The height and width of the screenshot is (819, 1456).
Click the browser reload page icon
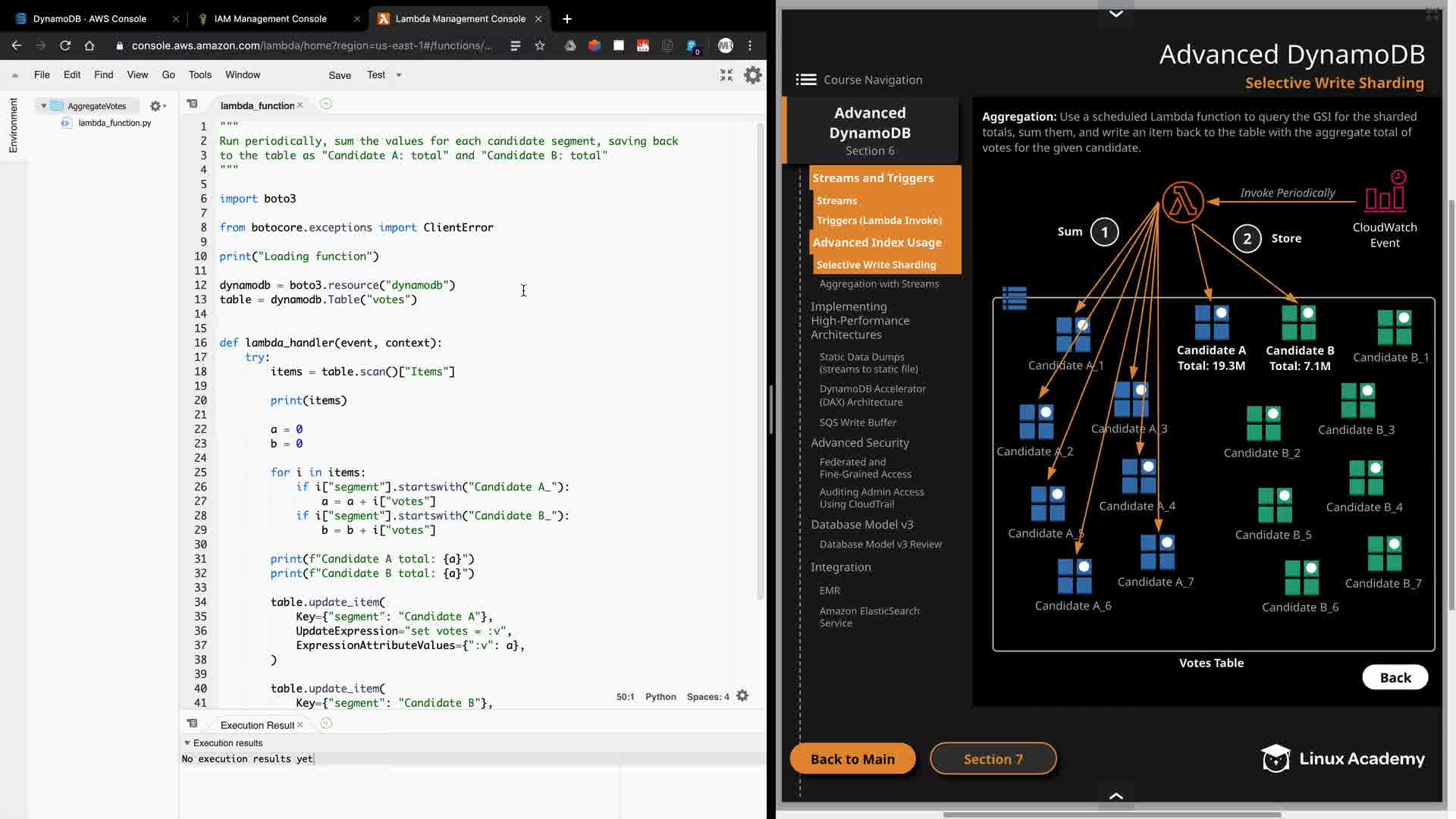pyautogui.click(x=65, y=45)
